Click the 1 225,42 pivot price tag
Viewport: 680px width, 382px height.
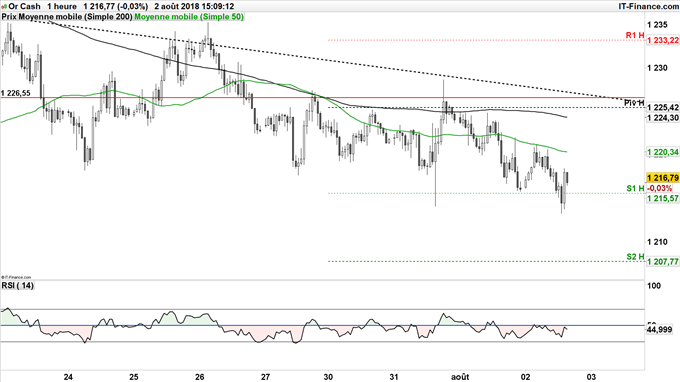pyautogui.click(x=663, y=107)
